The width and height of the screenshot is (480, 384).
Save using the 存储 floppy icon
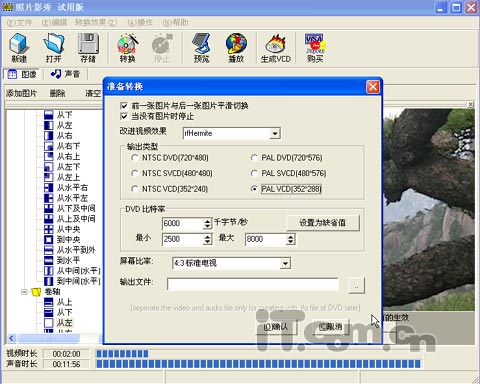88,48
